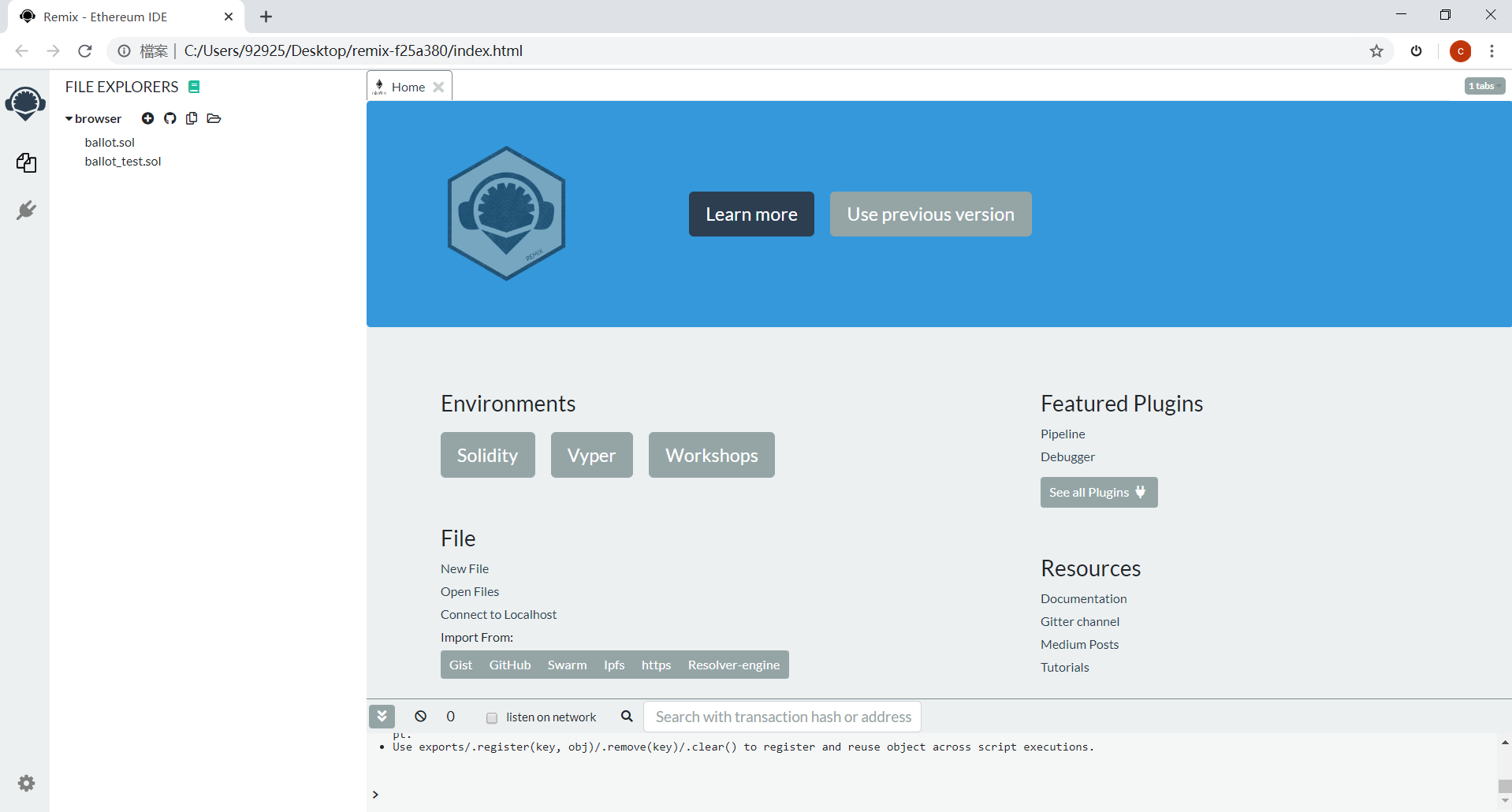The image size is (1512, 812).
Task: Focus the transaction hash search field
Action: tap(782, 717)
